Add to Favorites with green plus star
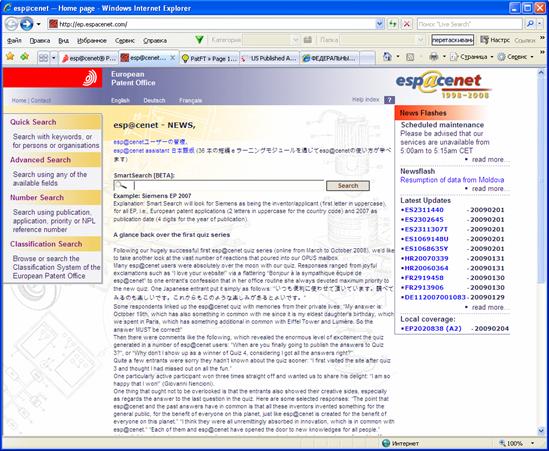 pos(25,57)
